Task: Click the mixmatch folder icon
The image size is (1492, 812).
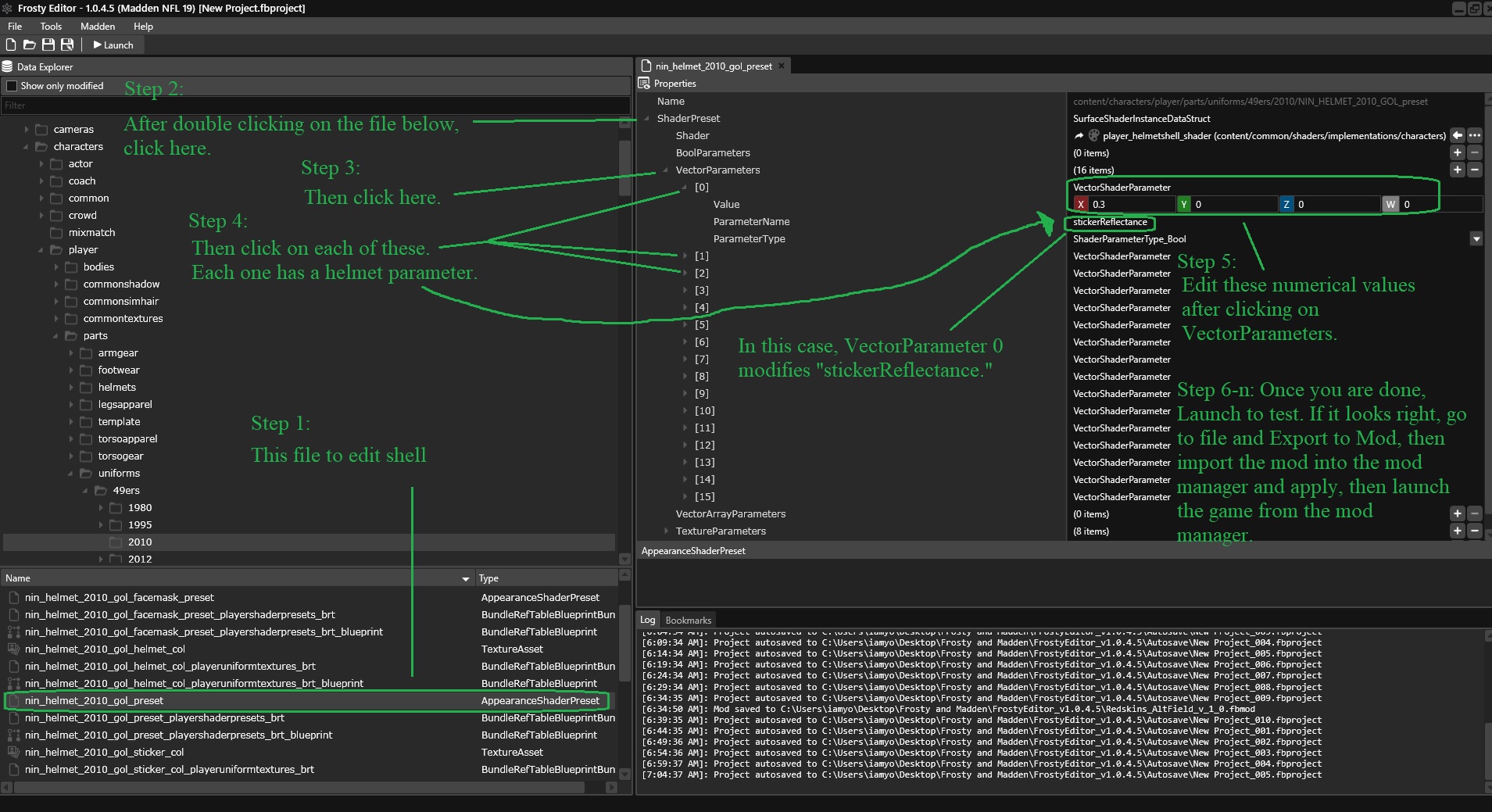Action: pos(56,232)
